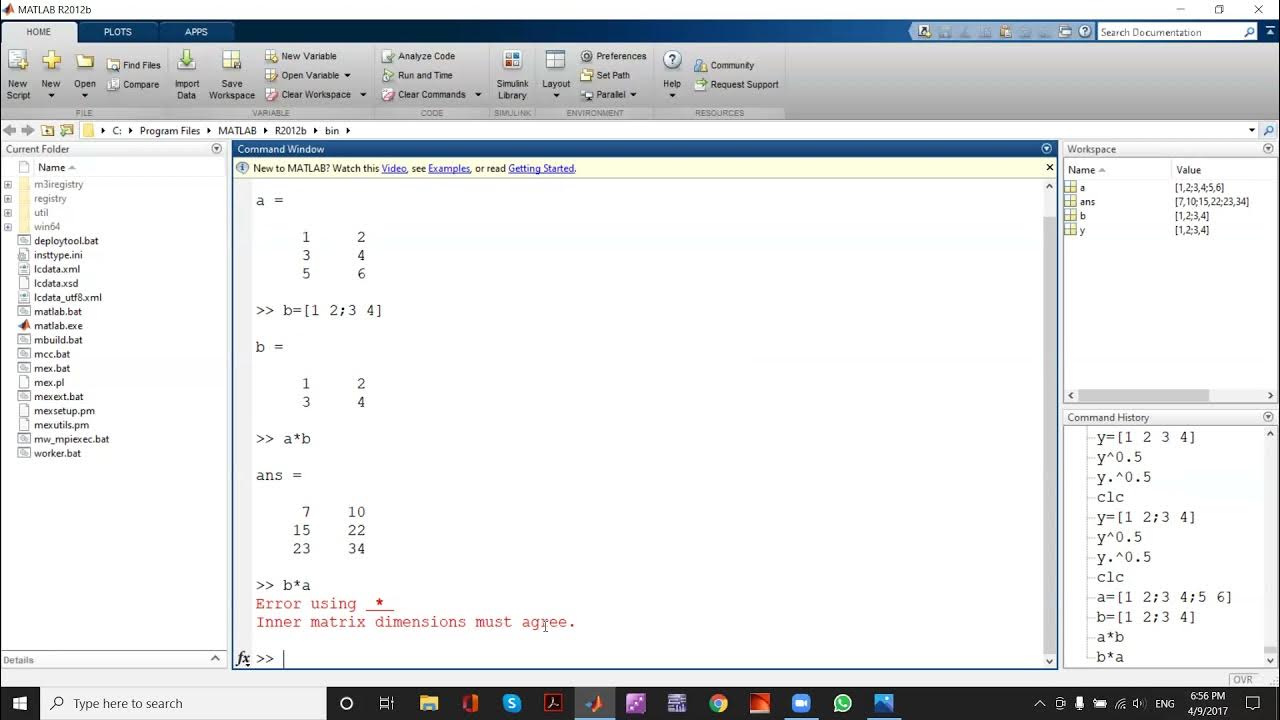Click the browse for folder icon
This screenshot has height=720, width=1280.
[67, 130]
